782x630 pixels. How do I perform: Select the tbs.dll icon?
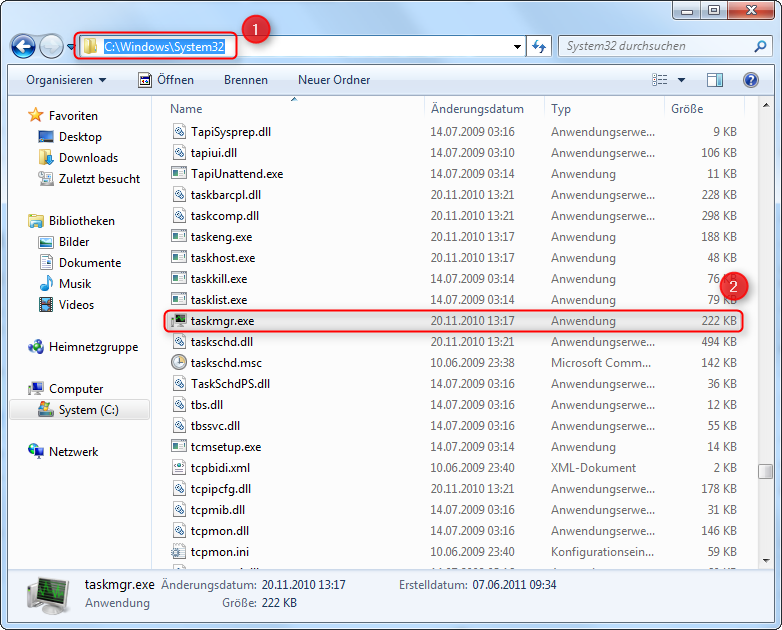pos(179,405)
